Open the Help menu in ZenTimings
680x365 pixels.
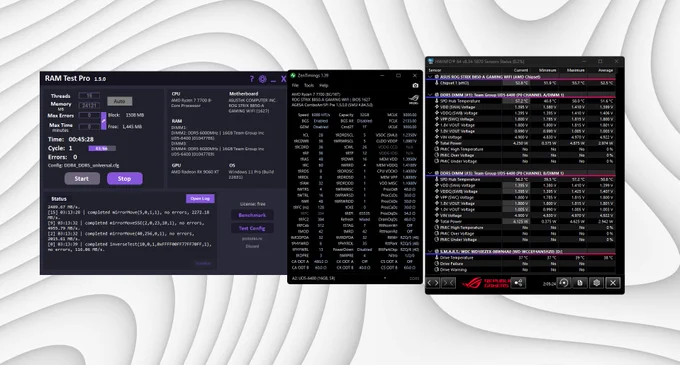(324, 85)
